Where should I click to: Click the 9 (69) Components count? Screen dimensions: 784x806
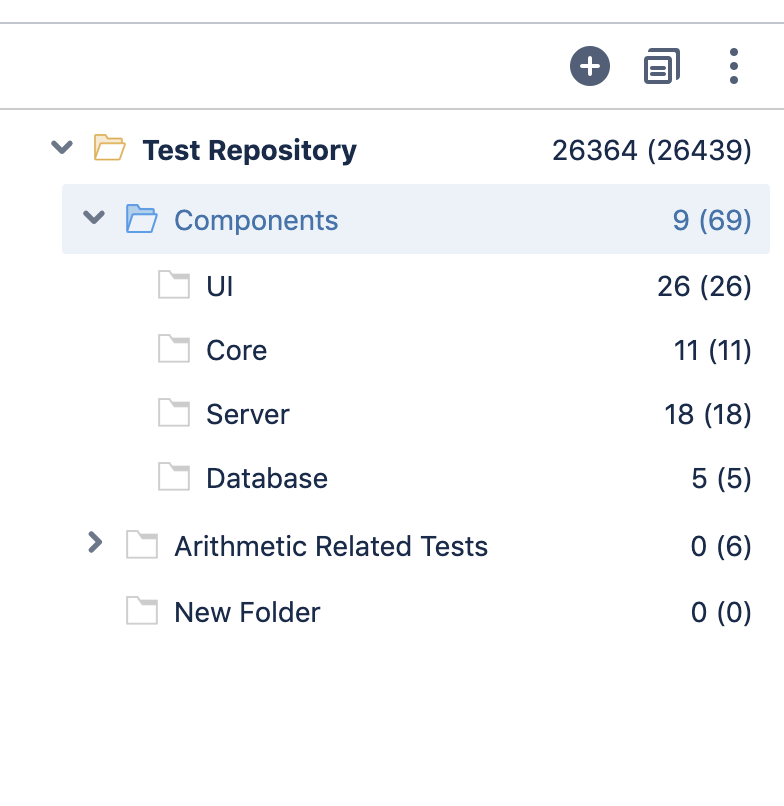pyautogui.click(x=712, y=220)
